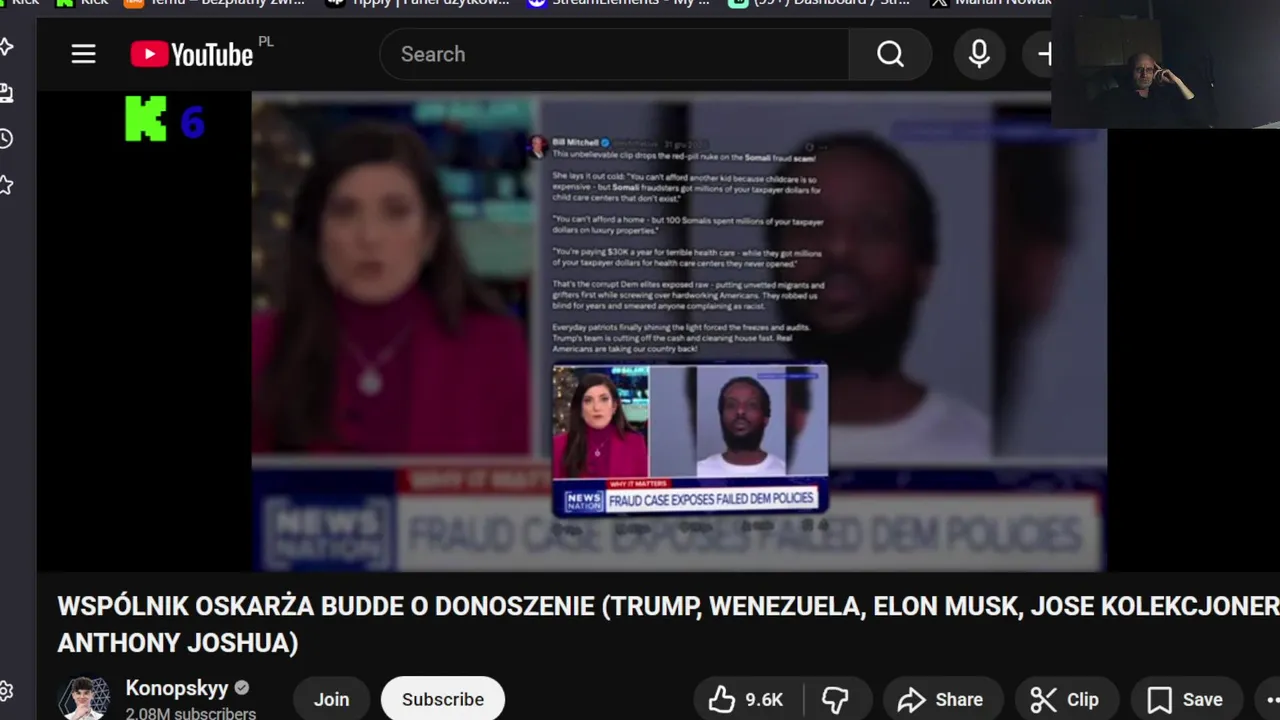The width and height of the screenshot is (1280, 720).
Task: Click the magnifier search button
Action: click(890, 54)
